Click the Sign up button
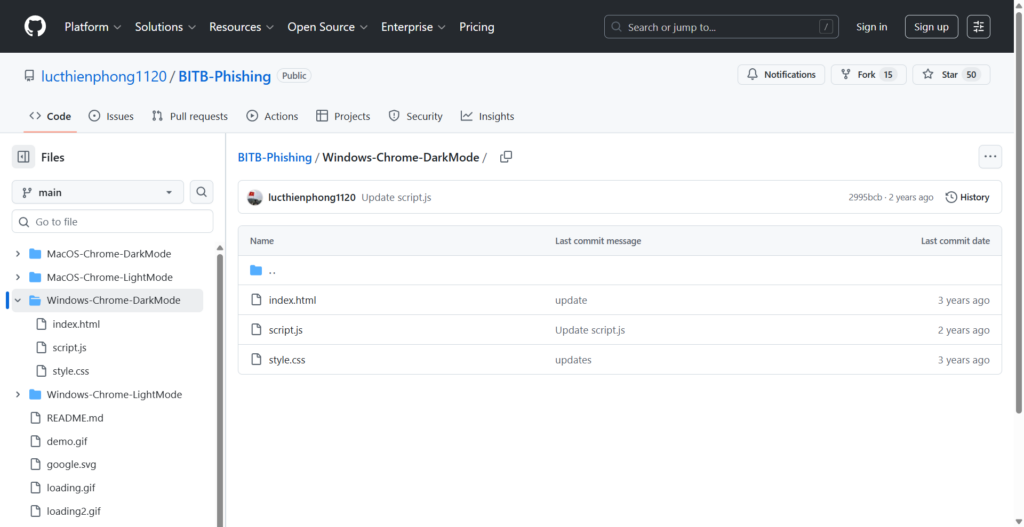 coord(931,27)
